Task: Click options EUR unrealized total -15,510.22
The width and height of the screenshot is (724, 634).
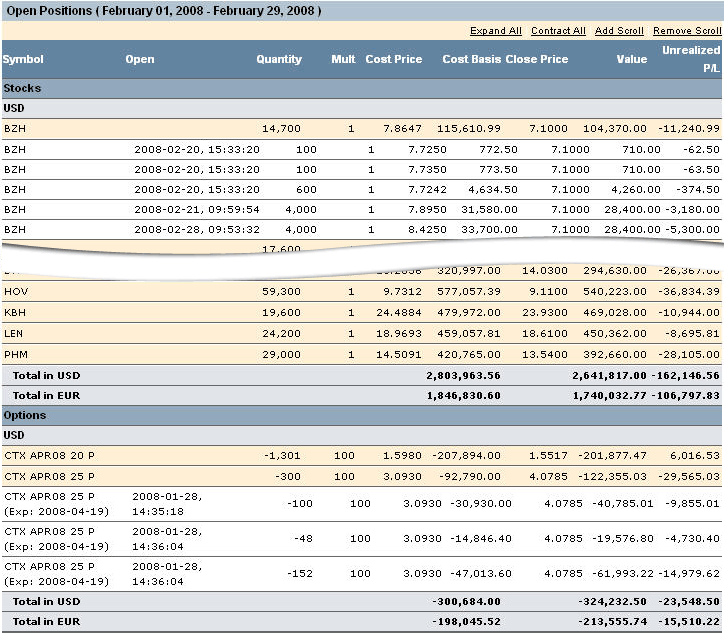Action: click(x=689, y=622)
